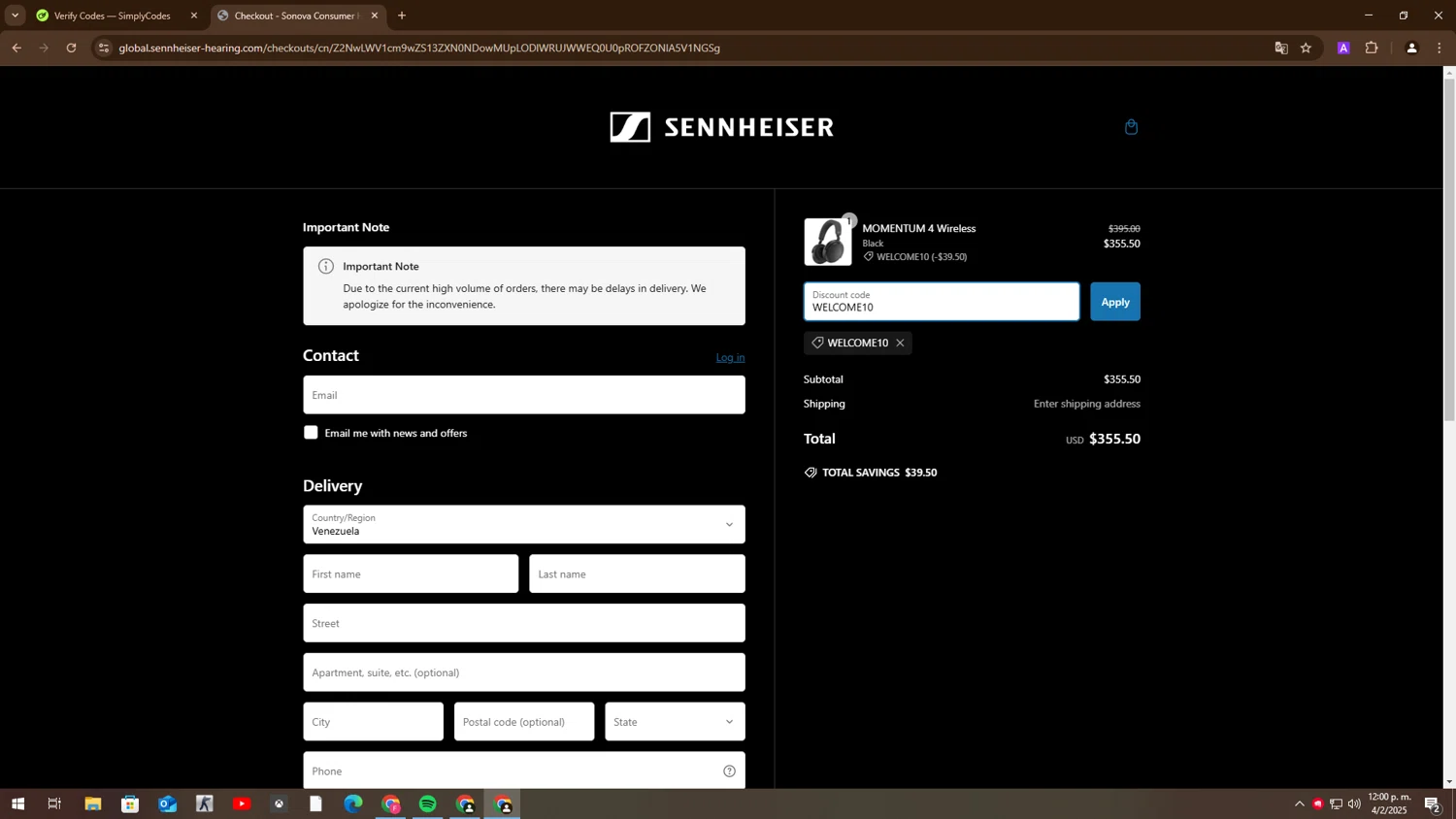Remove the applied WELCOME10 discount tag
1456x819 pixels.
pyautogui.click(x=900, y=343)
